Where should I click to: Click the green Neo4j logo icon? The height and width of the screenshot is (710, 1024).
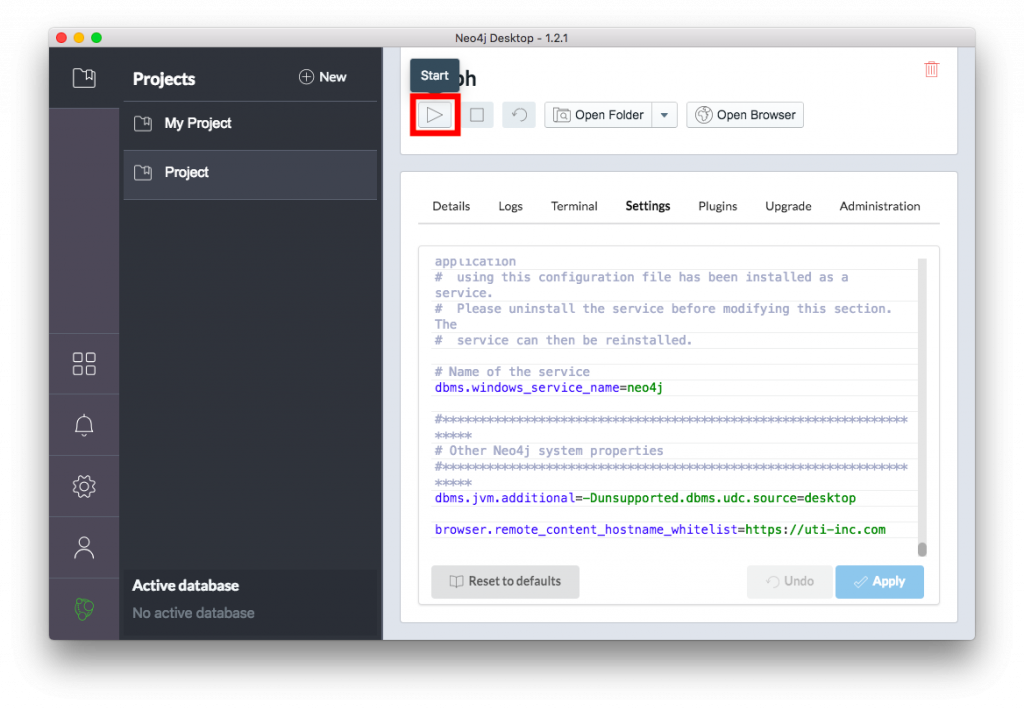coord(84,608)
